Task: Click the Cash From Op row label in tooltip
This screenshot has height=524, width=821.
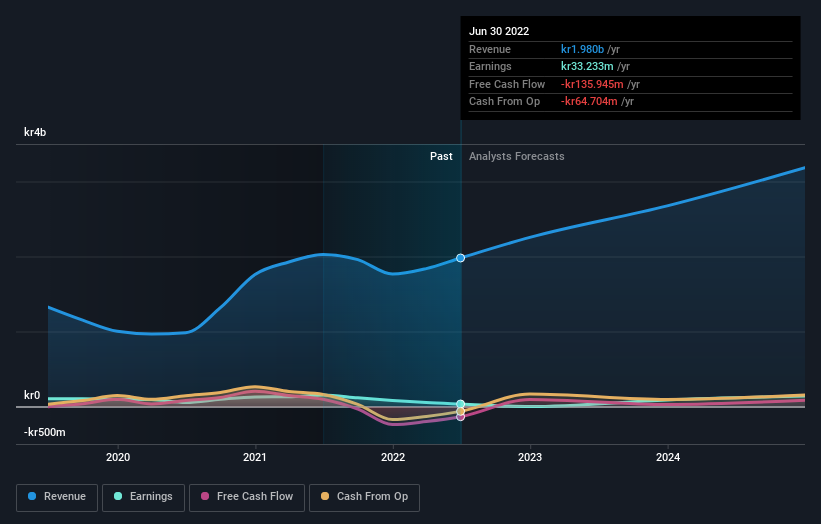Action: pyautogui.click(x=504, y=102)
